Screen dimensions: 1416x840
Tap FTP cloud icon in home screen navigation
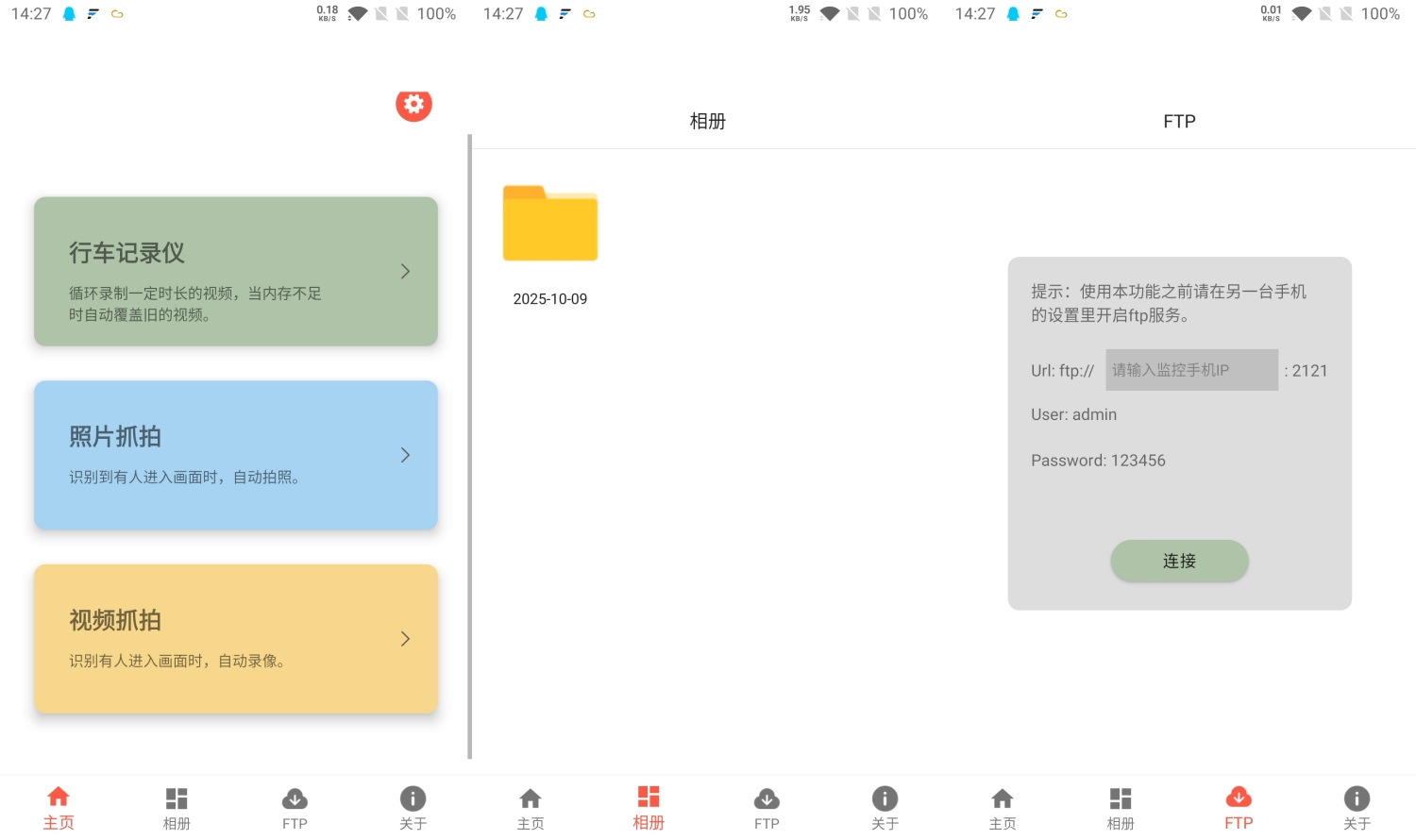coord(295,798)
